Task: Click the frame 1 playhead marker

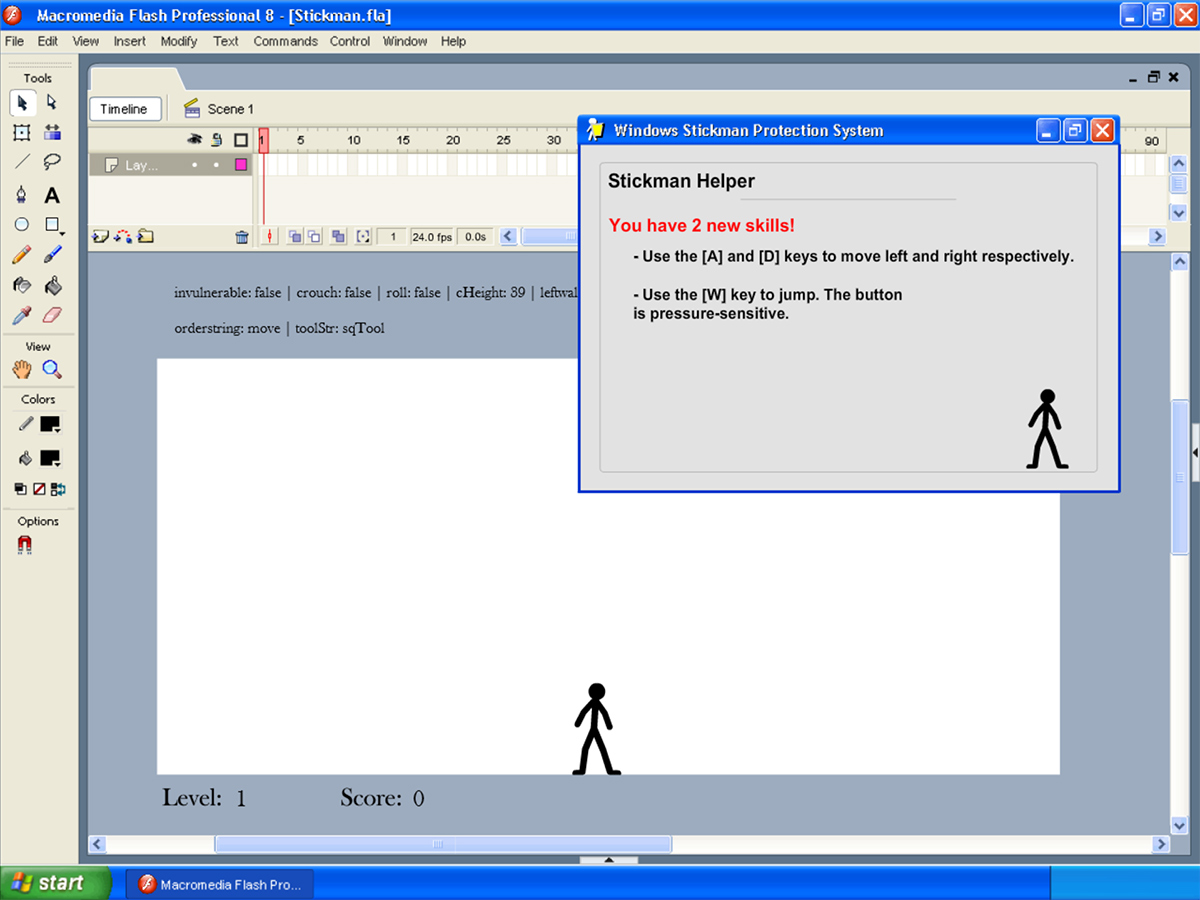Action: point(263,140)
